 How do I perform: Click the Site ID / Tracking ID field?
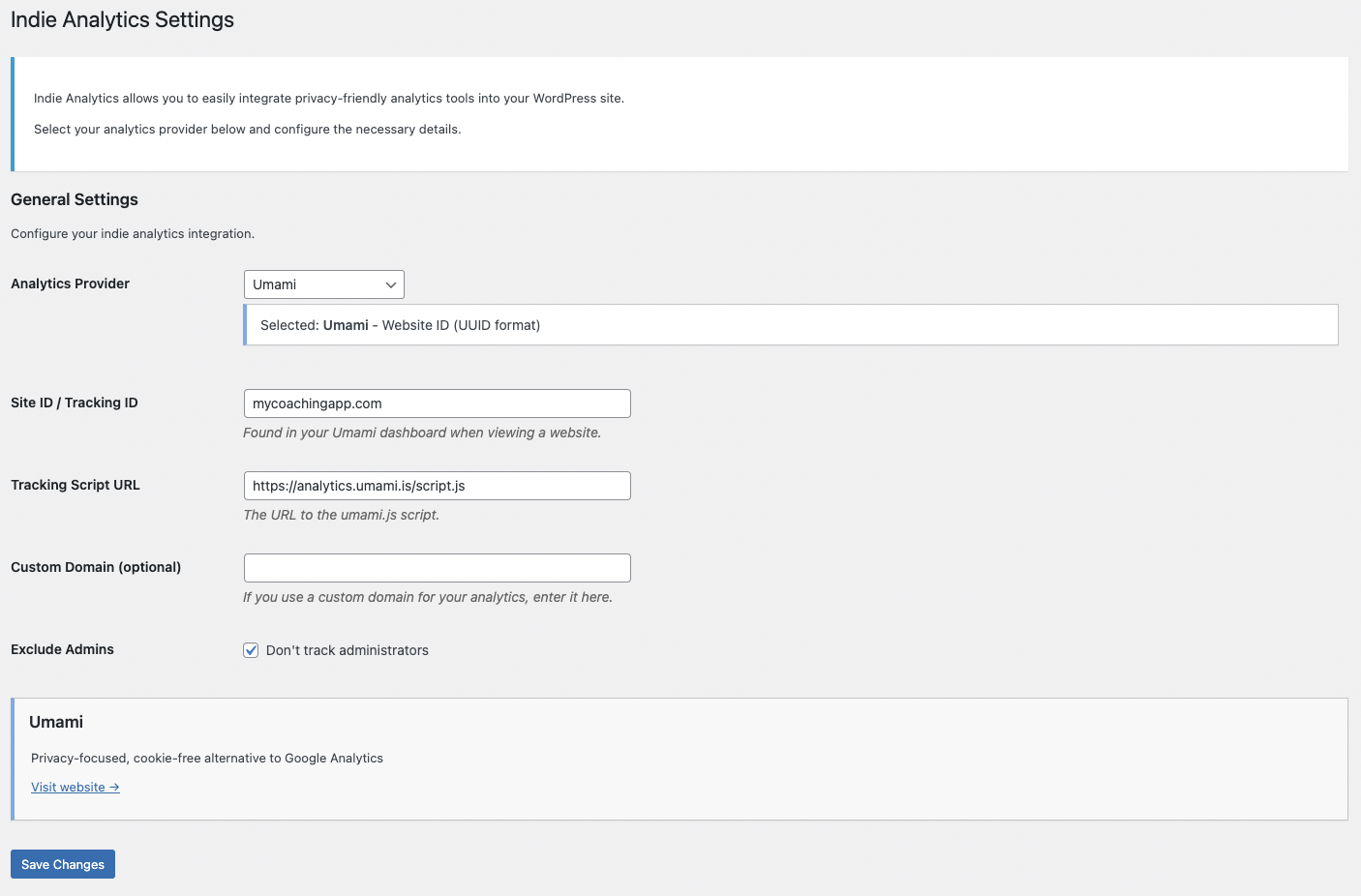437,403
